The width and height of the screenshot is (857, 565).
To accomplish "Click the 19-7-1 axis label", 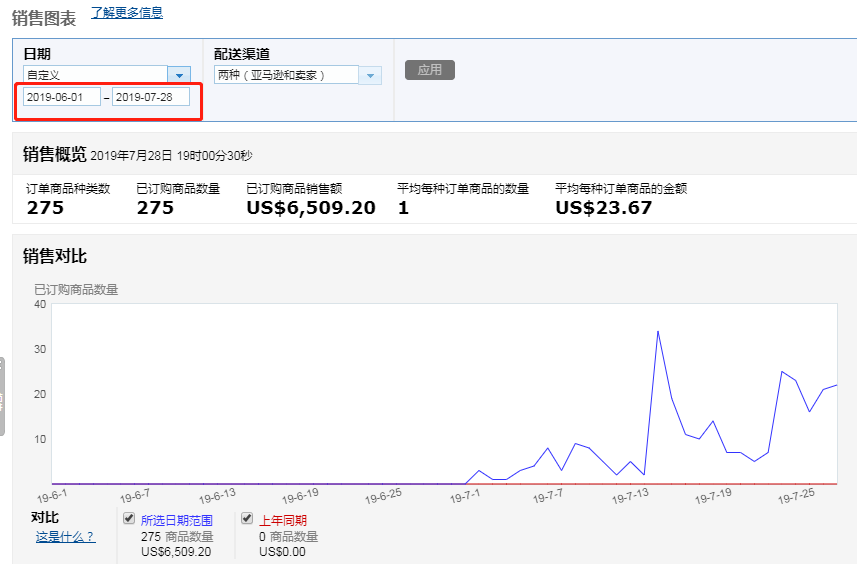I will 465,496.
